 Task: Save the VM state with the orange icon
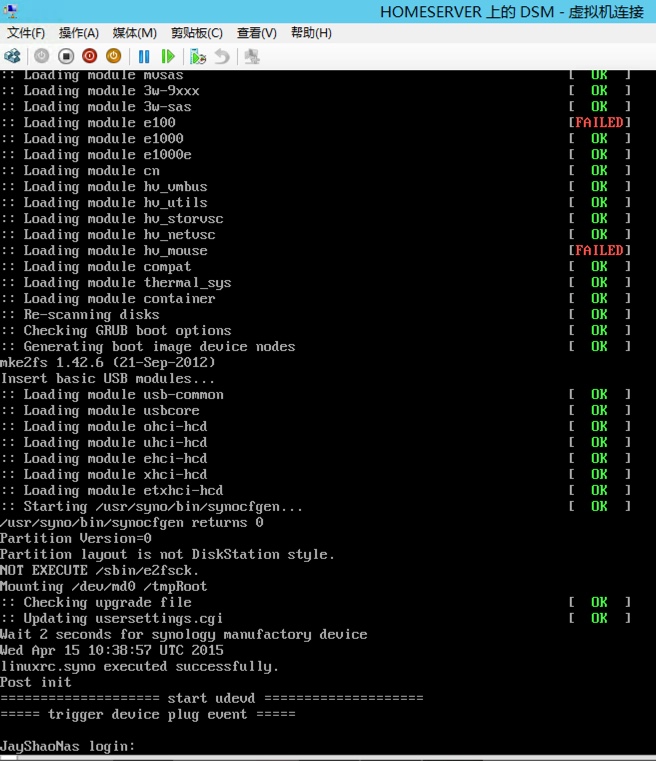tap(114, 56)
